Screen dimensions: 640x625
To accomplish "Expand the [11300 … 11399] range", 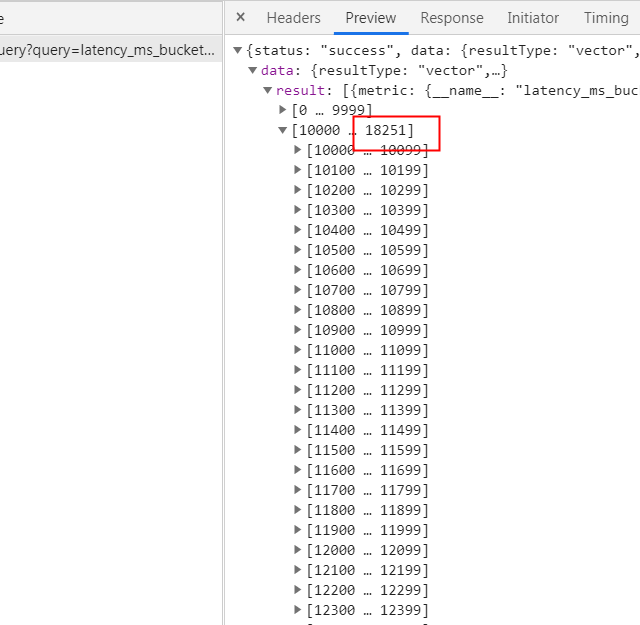I will coord(298,410).
